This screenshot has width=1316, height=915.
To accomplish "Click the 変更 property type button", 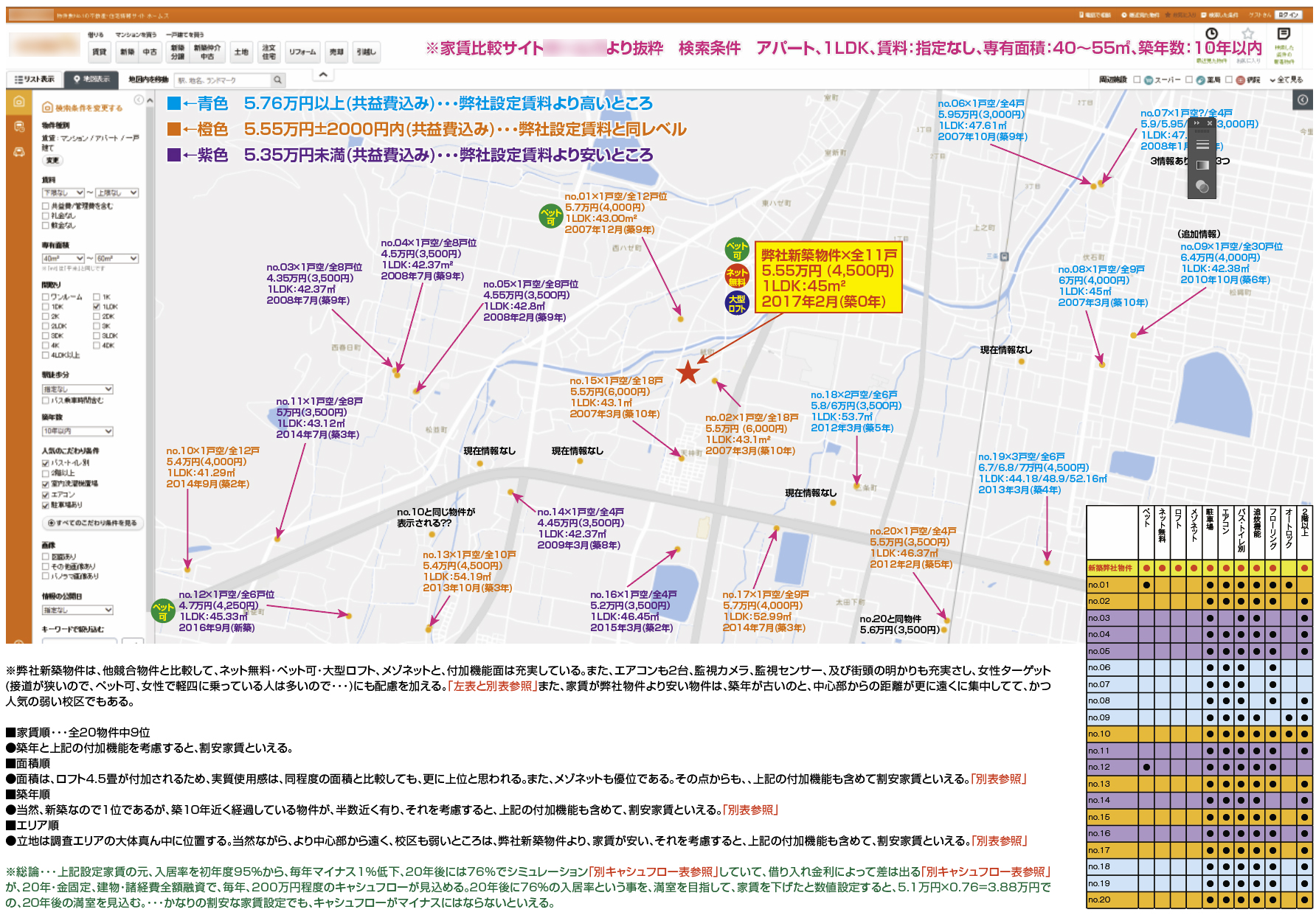I will click(52, 160).
